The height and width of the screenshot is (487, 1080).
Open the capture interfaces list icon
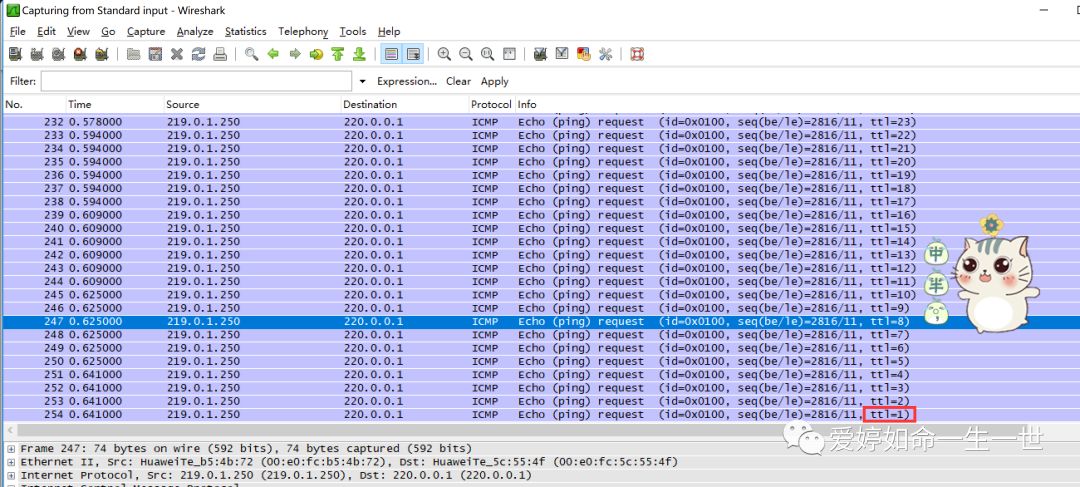coord(15,54)
